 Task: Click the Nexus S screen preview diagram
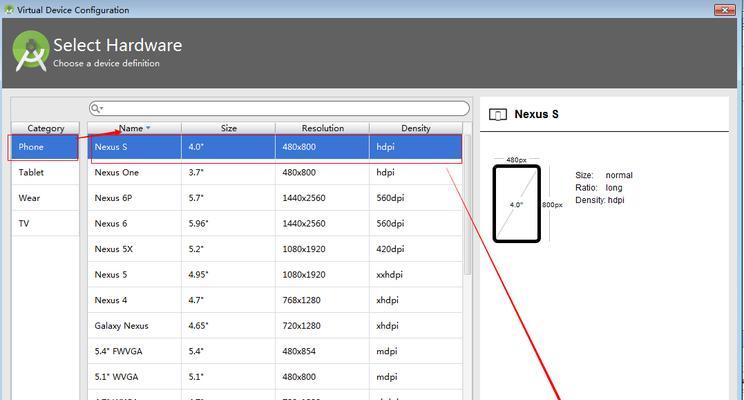tap(516, 204)
